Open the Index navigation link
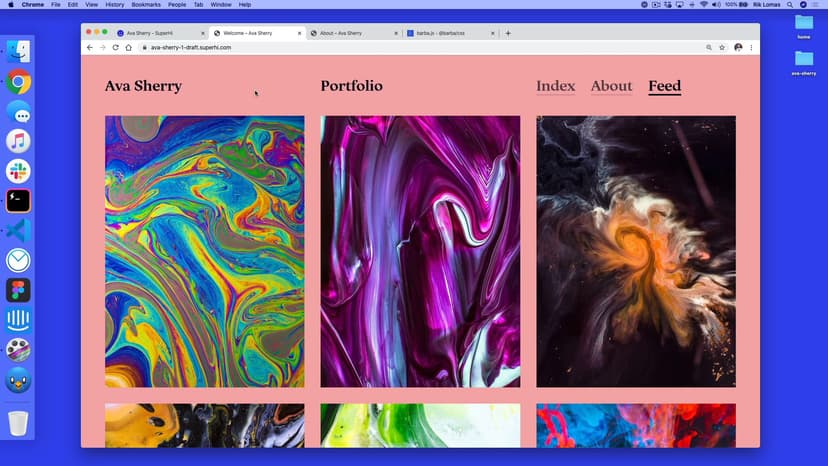 [555, 86]
